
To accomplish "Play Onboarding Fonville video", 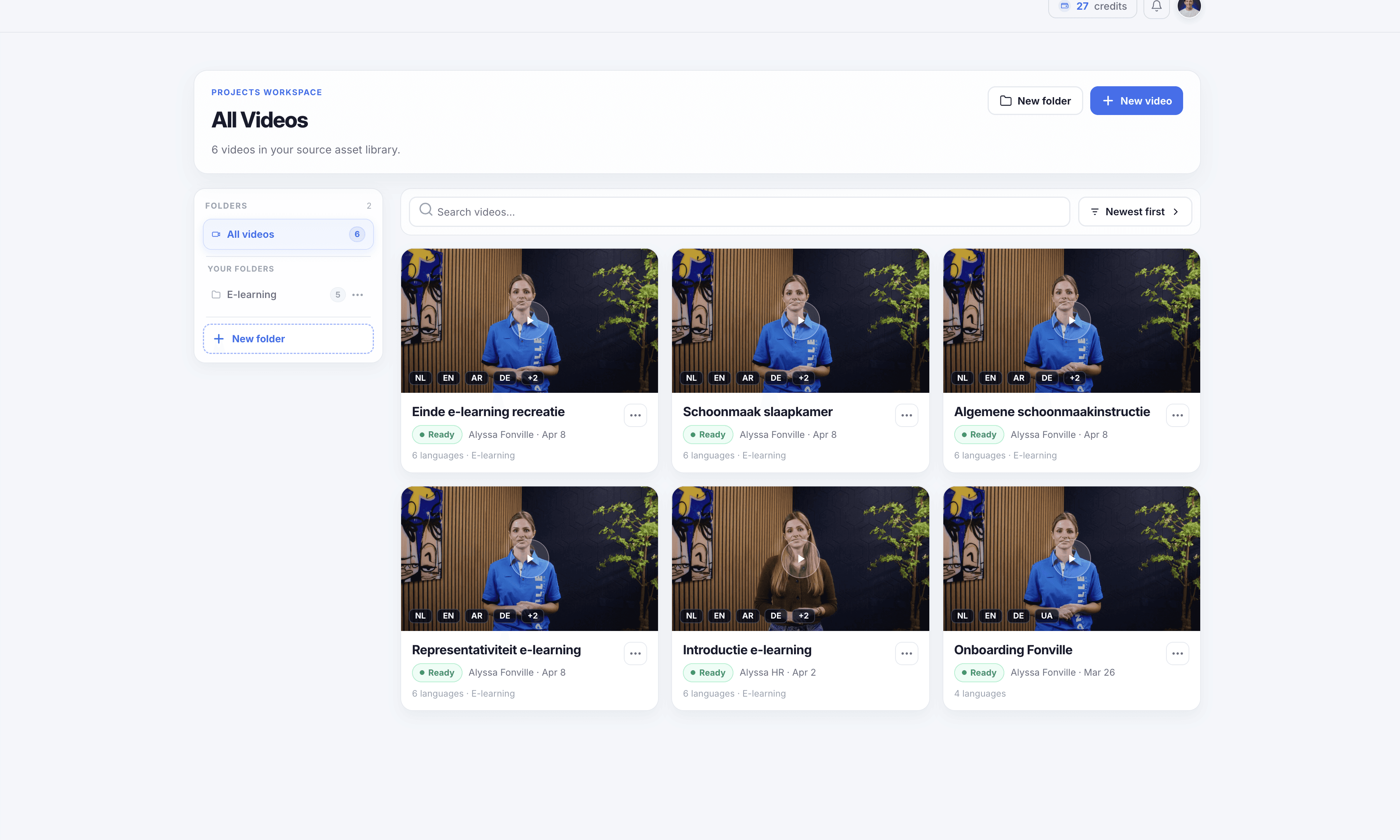I will click(x=1072, y=559).
